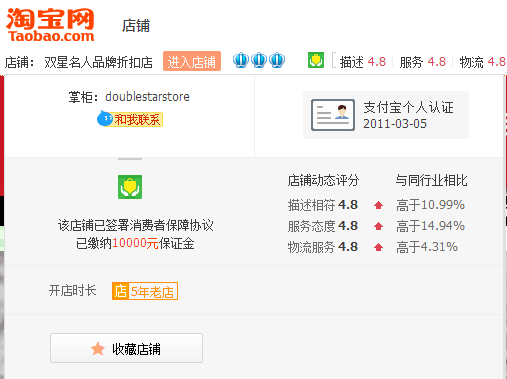The width and height of the screenshot is (507, 379).
Task: Click the orange star in 收藏店铺 button
Action: [x=98, y=349]
